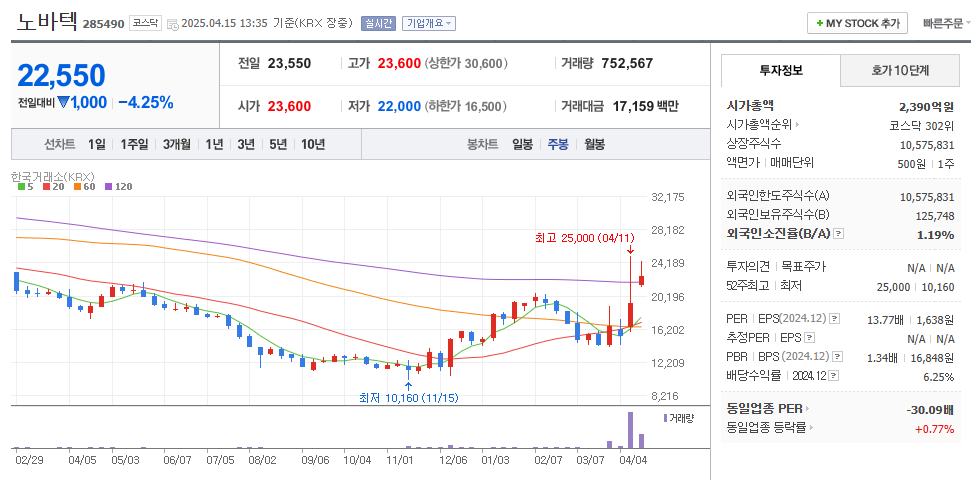Screen dimensions: 978x480
Task: Click the 동일업종 PER value -30.09배
Action: 929,410
